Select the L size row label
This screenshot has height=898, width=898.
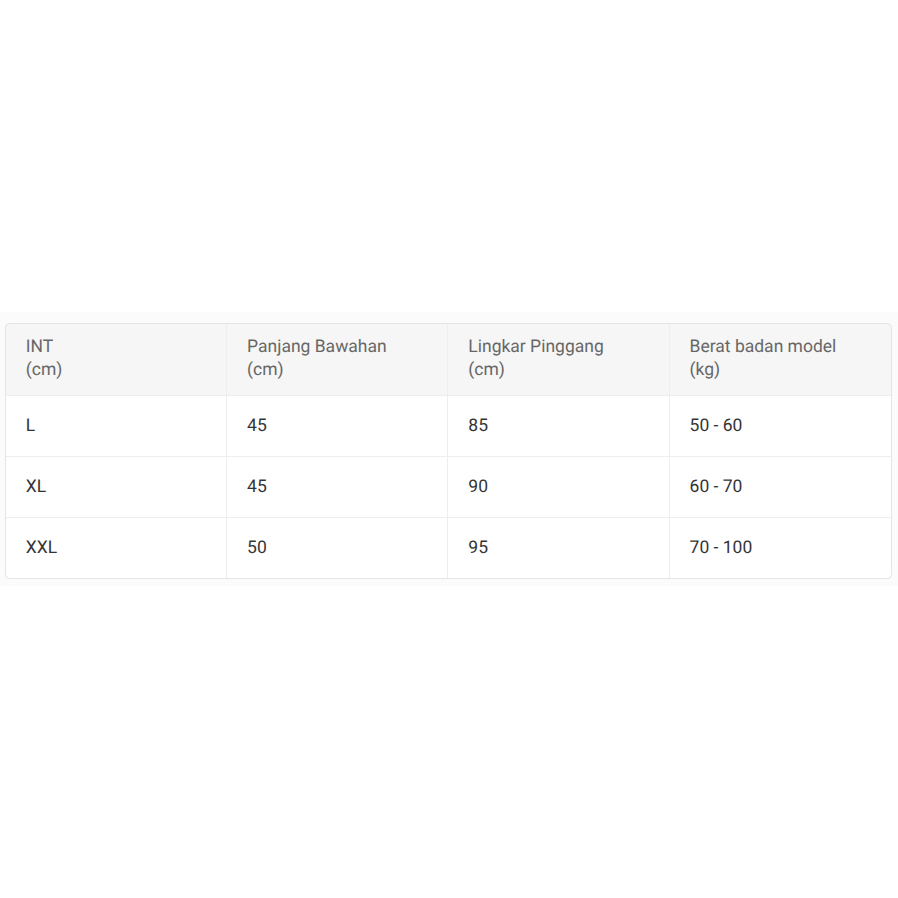pos(31,425)
